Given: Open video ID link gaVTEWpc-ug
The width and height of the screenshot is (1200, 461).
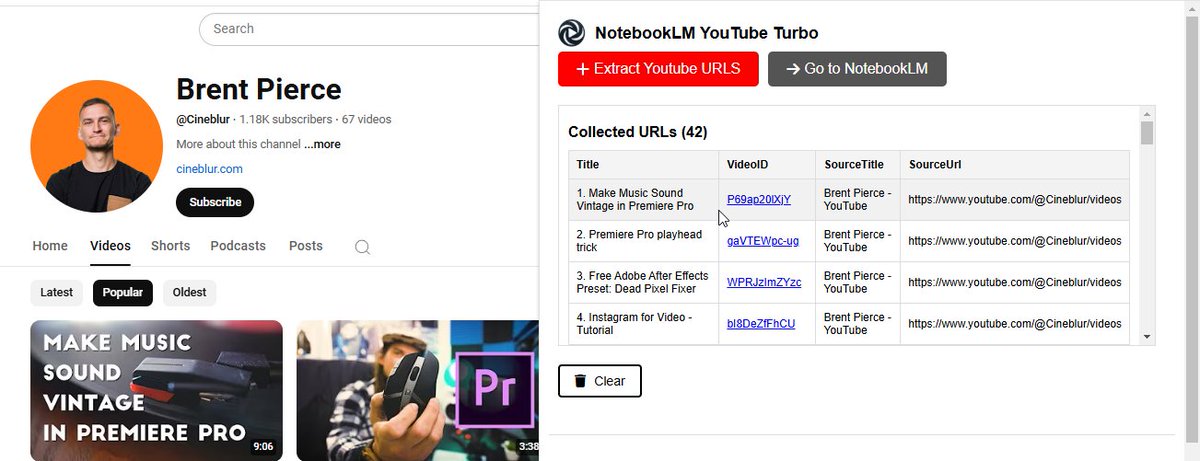Looking at the screenshot, I should pos(763,241).
